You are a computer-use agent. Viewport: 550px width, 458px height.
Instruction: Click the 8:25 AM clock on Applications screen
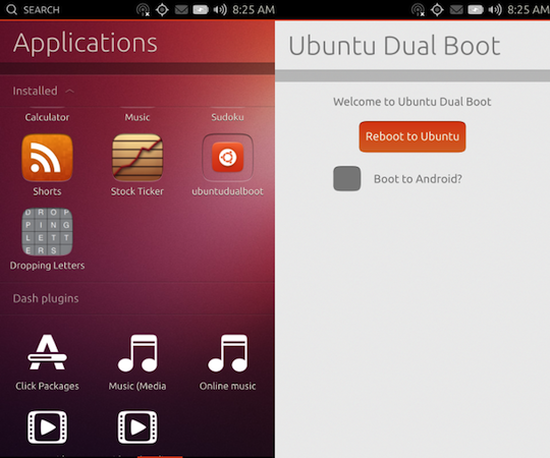click(x=254, y=10)
